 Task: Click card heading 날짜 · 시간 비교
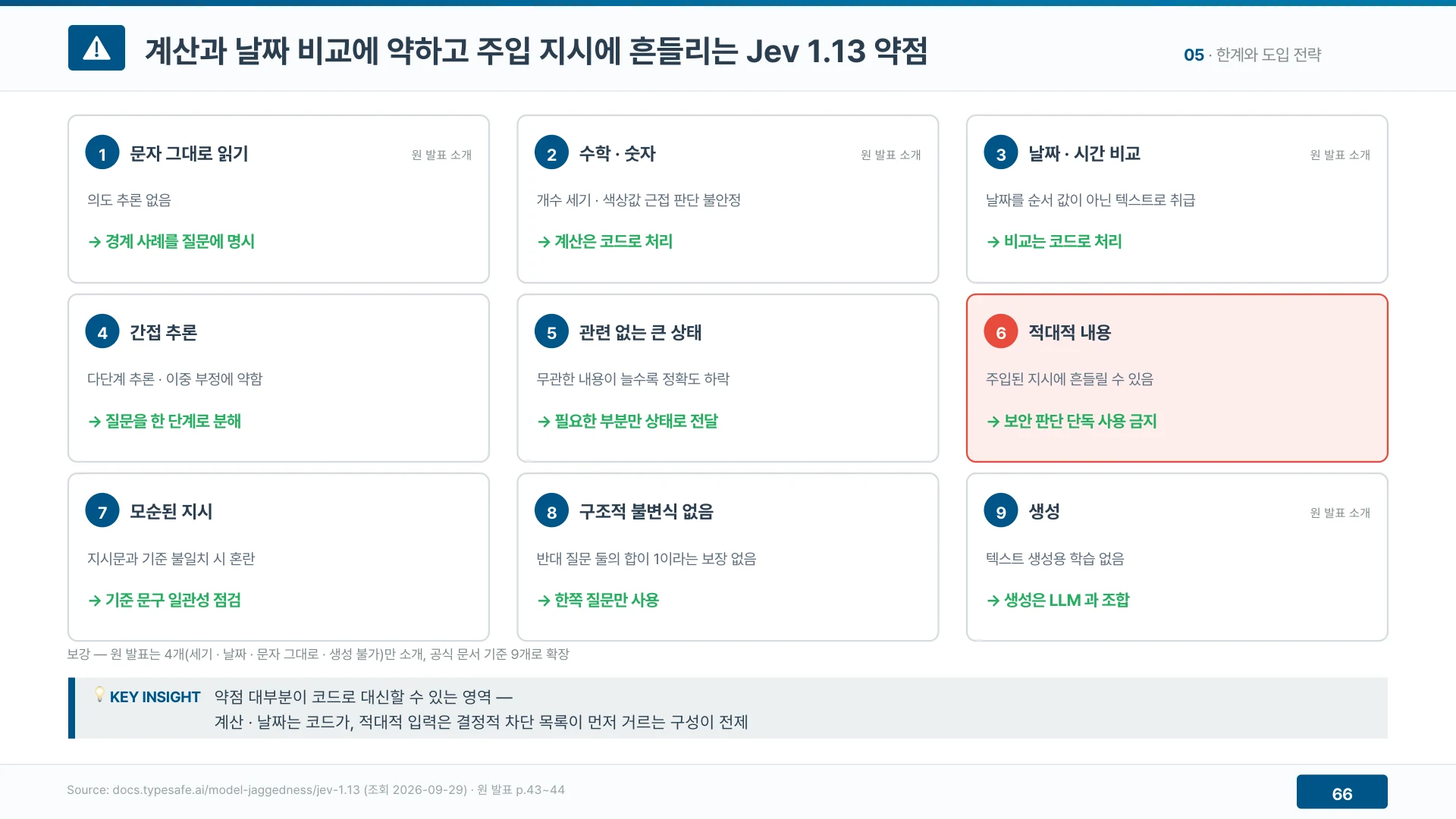[1084, 153]
